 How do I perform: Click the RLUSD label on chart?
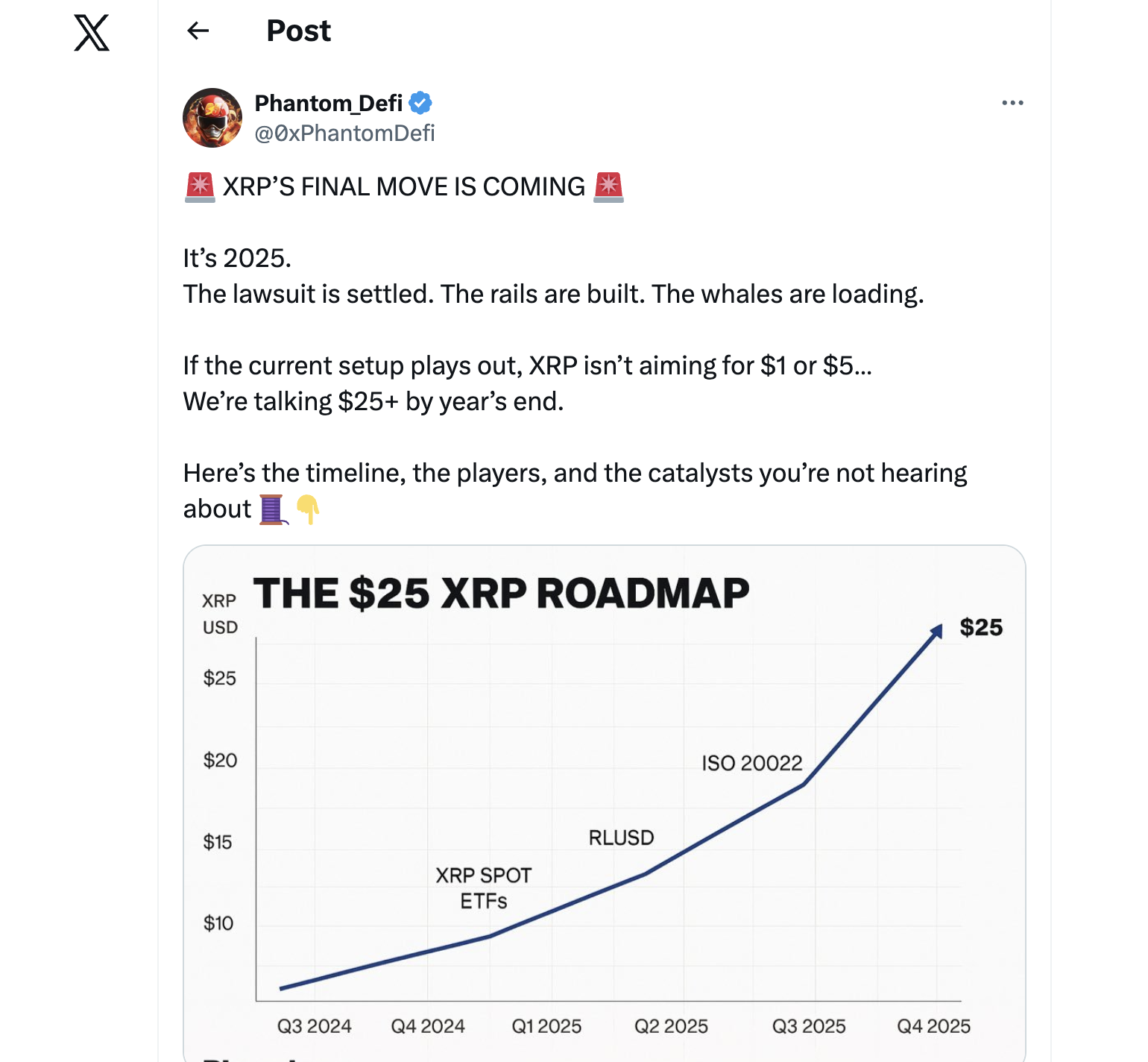[621, 838]
